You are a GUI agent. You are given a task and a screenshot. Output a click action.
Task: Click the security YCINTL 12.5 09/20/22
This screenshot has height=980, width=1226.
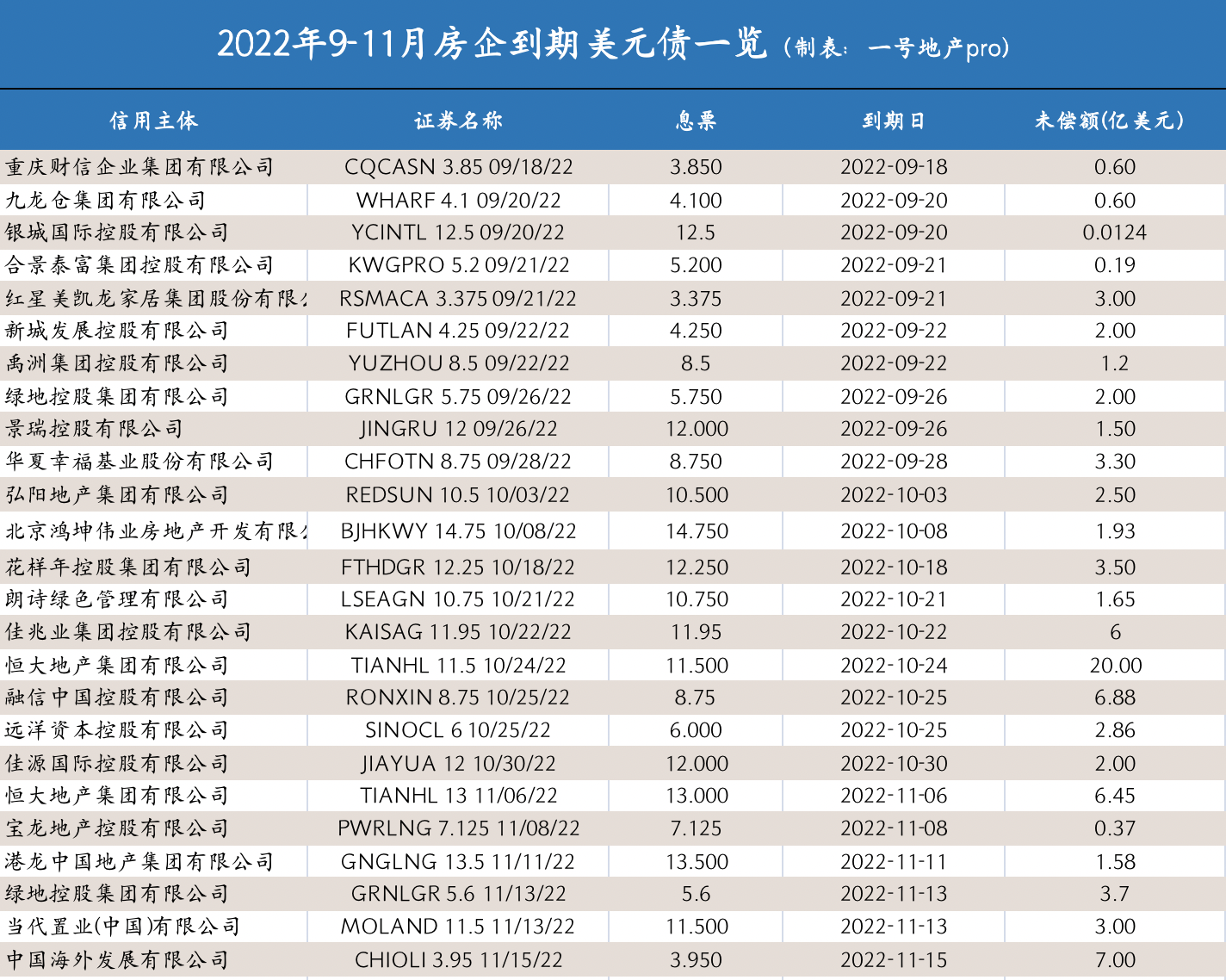pyautogui.click(x=458, y=233)
